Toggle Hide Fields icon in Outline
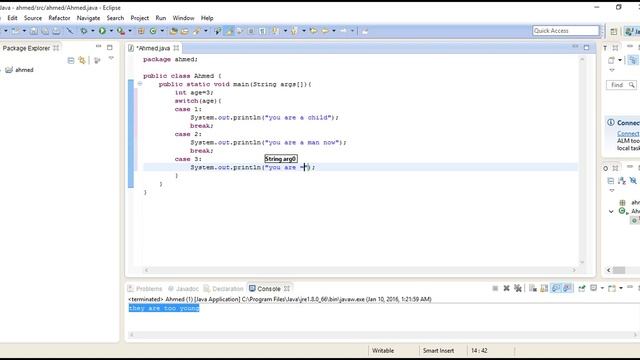The width and height of the screenshot is (640, 360). 633,180
